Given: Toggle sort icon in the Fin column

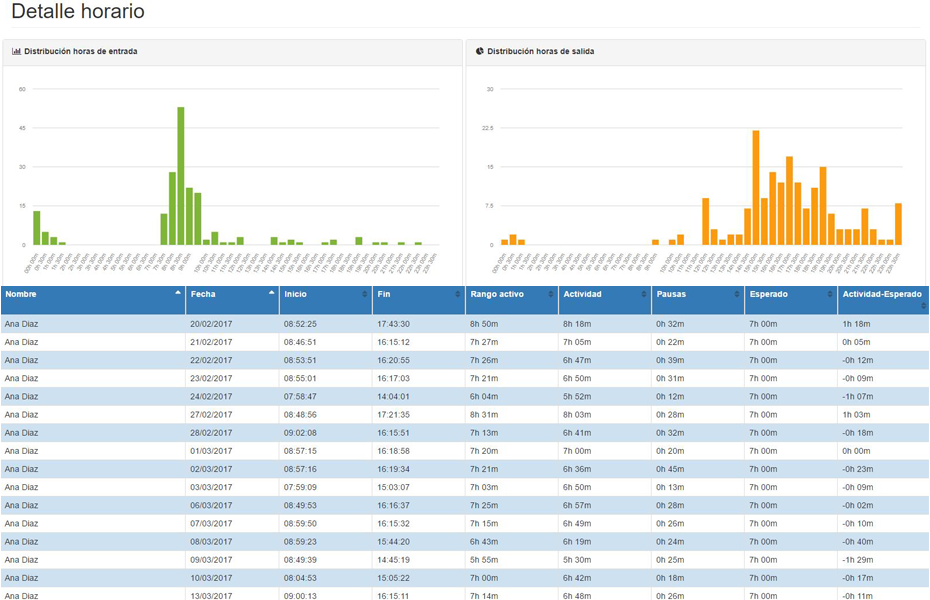Looking at the screenshot, I should (457, 294).
